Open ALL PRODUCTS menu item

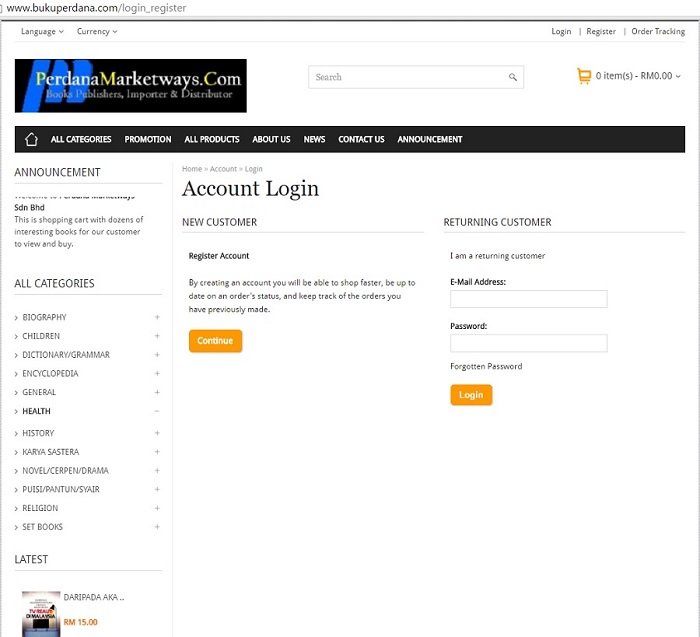[x=212, y=139]
